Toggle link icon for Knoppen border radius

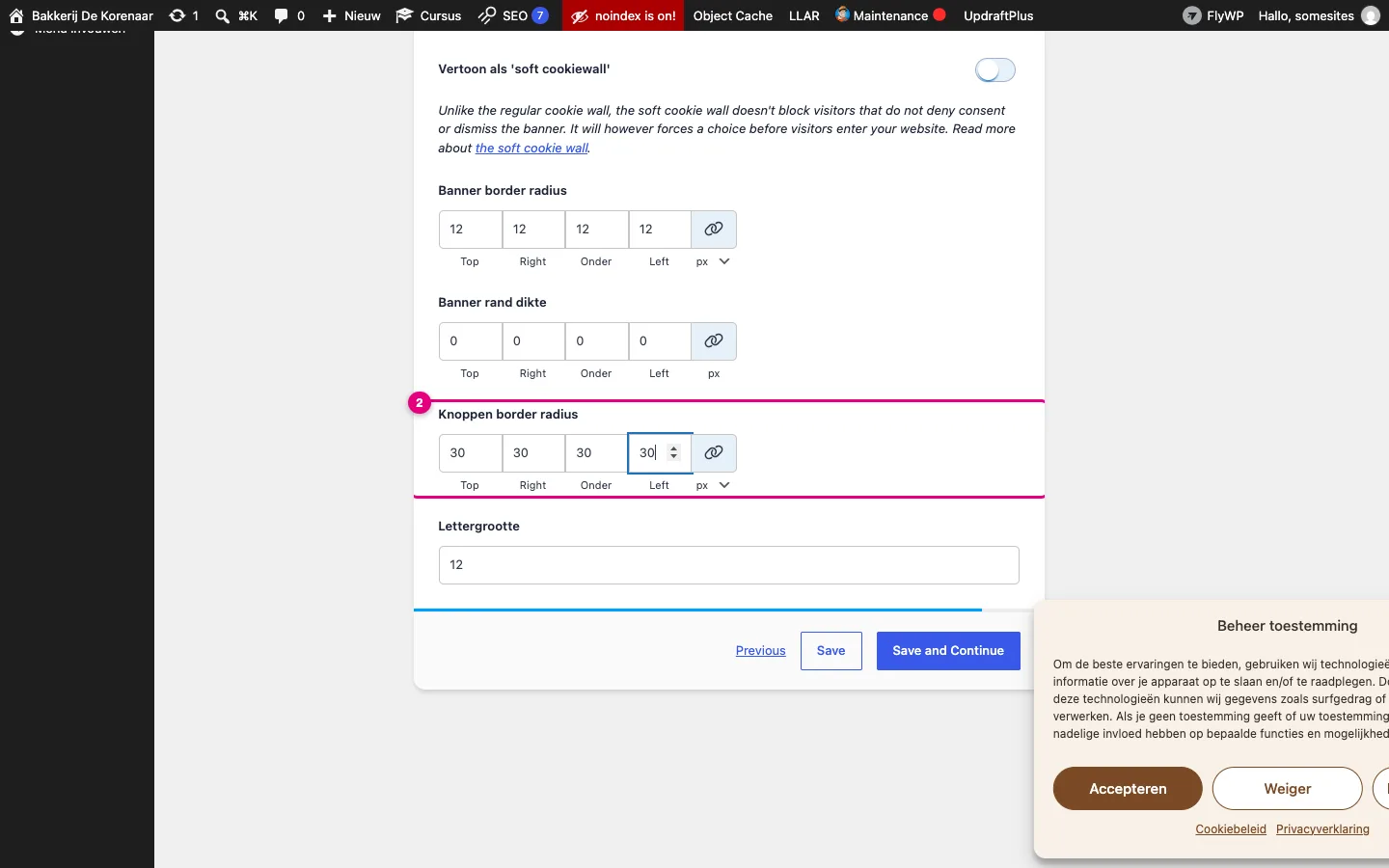(x=714, y=453)
